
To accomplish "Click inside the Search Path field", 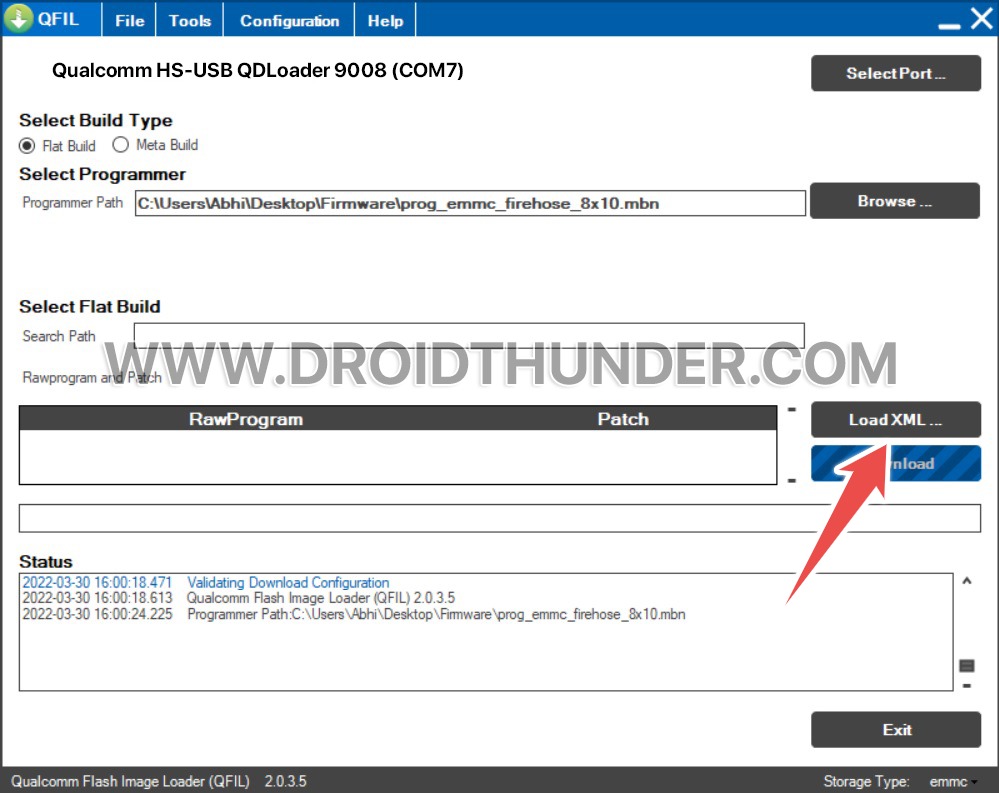I will click(x=470, y=335).
